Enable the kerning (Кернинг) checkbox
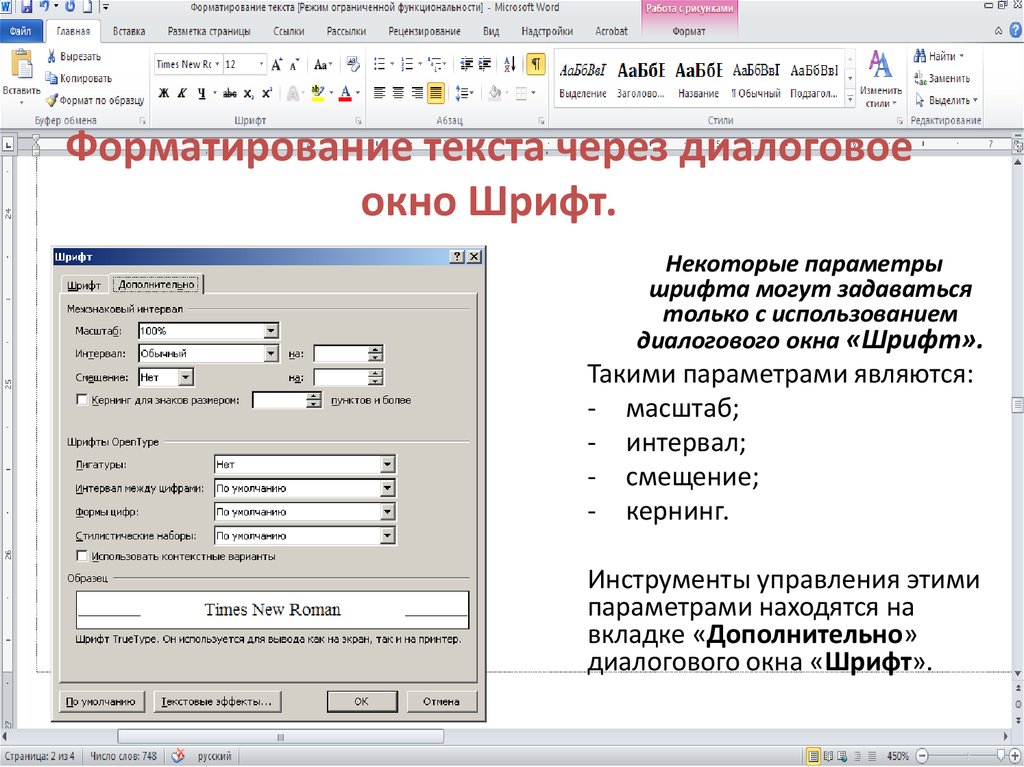 point(82,400)
